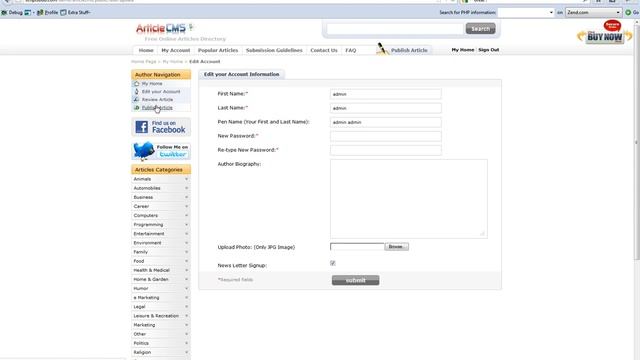
Task: Click the site search input box
Action: 395,29
